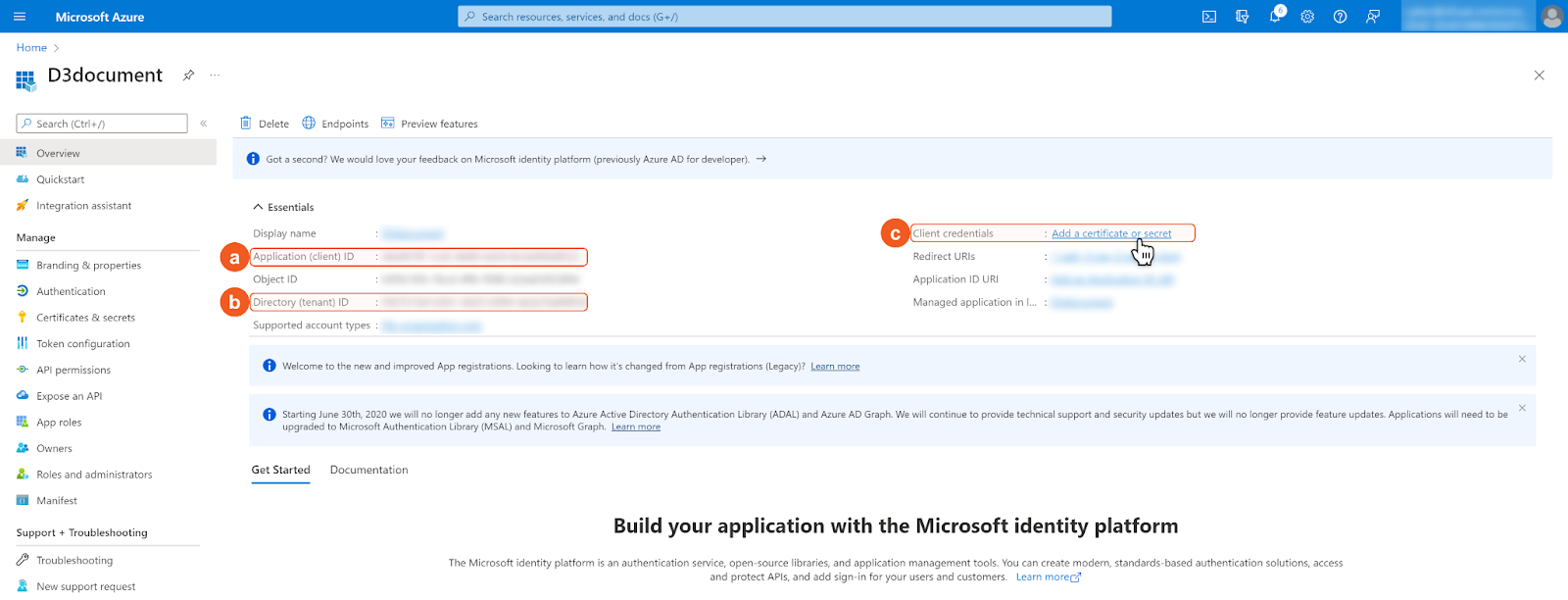Open the feedback icon in header
This screenshot has height=600, width=1568.
(1373, 17)
